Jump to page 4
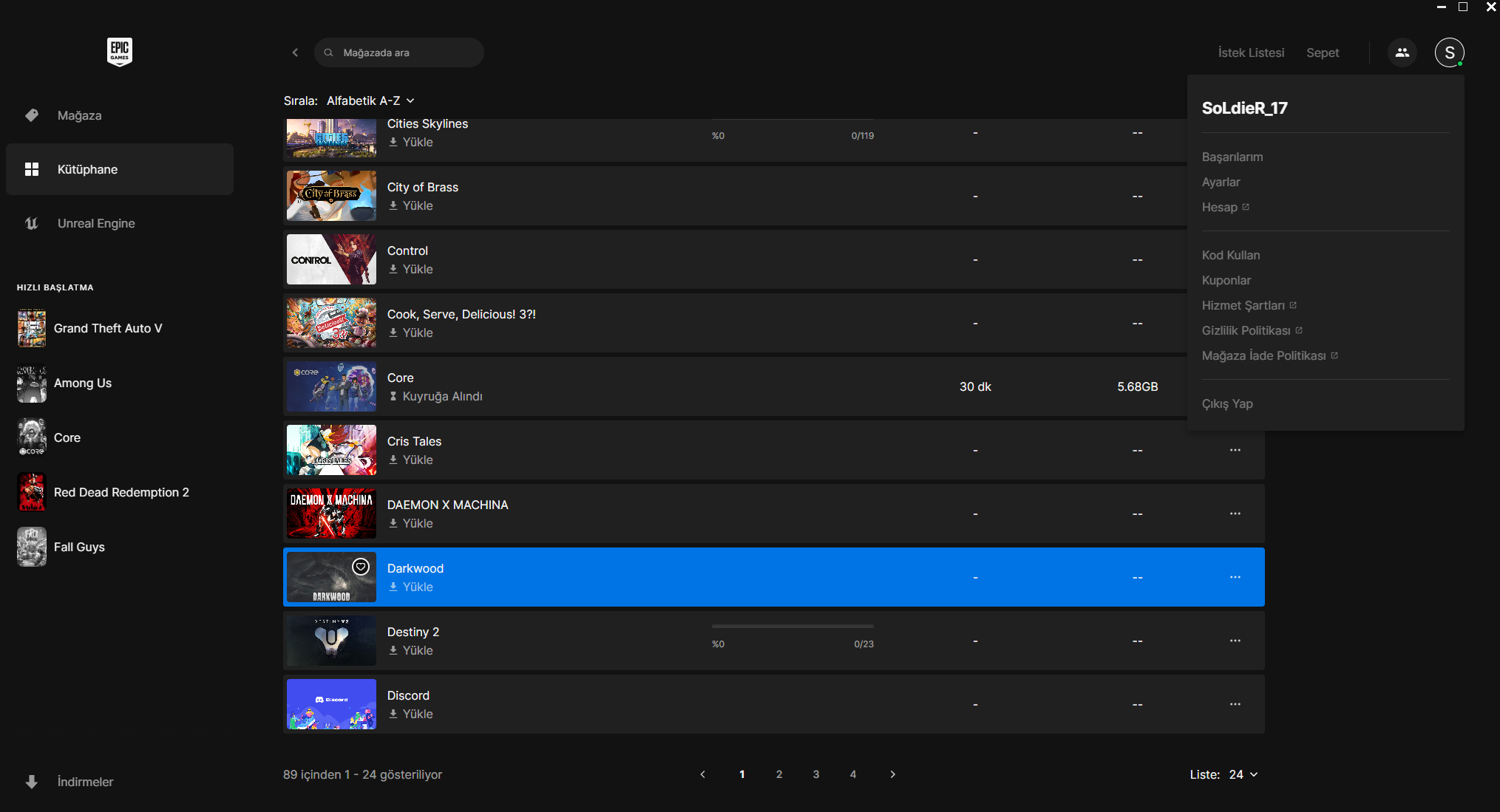Screen dimensions: 1500x812 [x=853, y=774]
